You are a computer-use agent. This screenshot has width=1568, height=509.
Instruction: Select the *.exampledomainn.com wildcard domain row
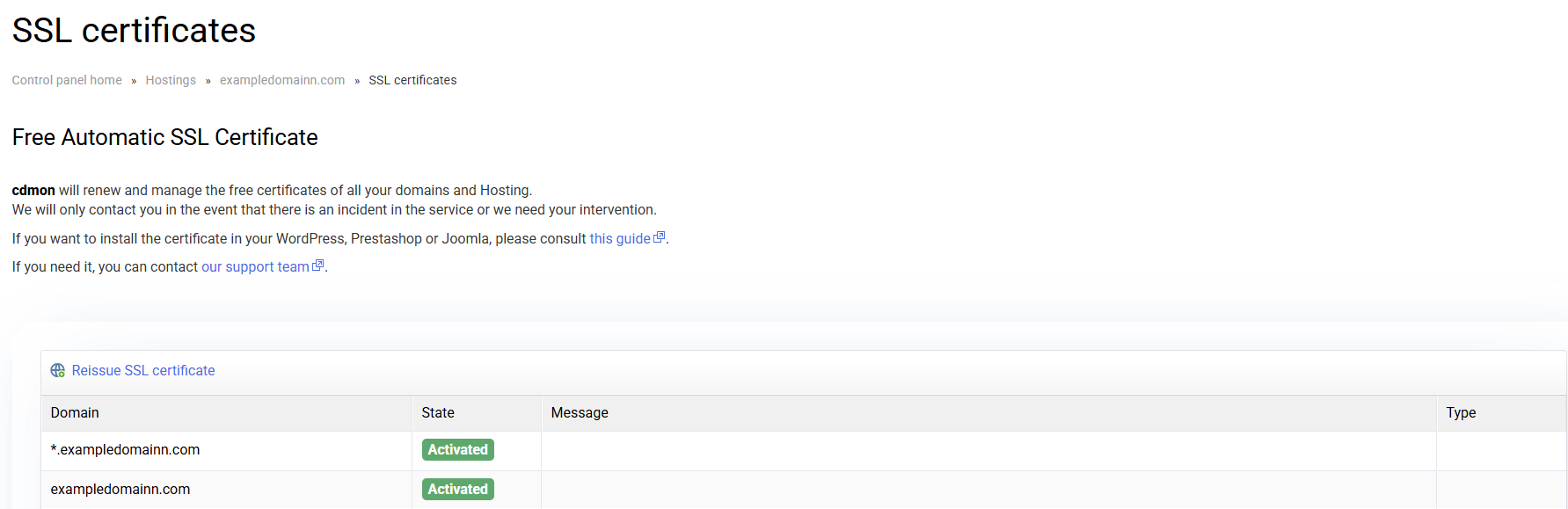125,450
